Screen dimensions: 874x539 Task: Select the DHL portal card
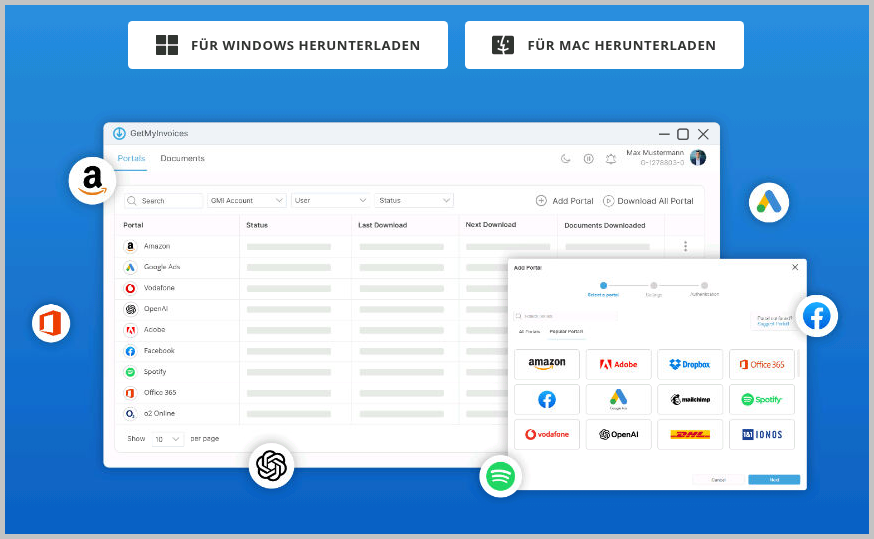click(690, 434)
